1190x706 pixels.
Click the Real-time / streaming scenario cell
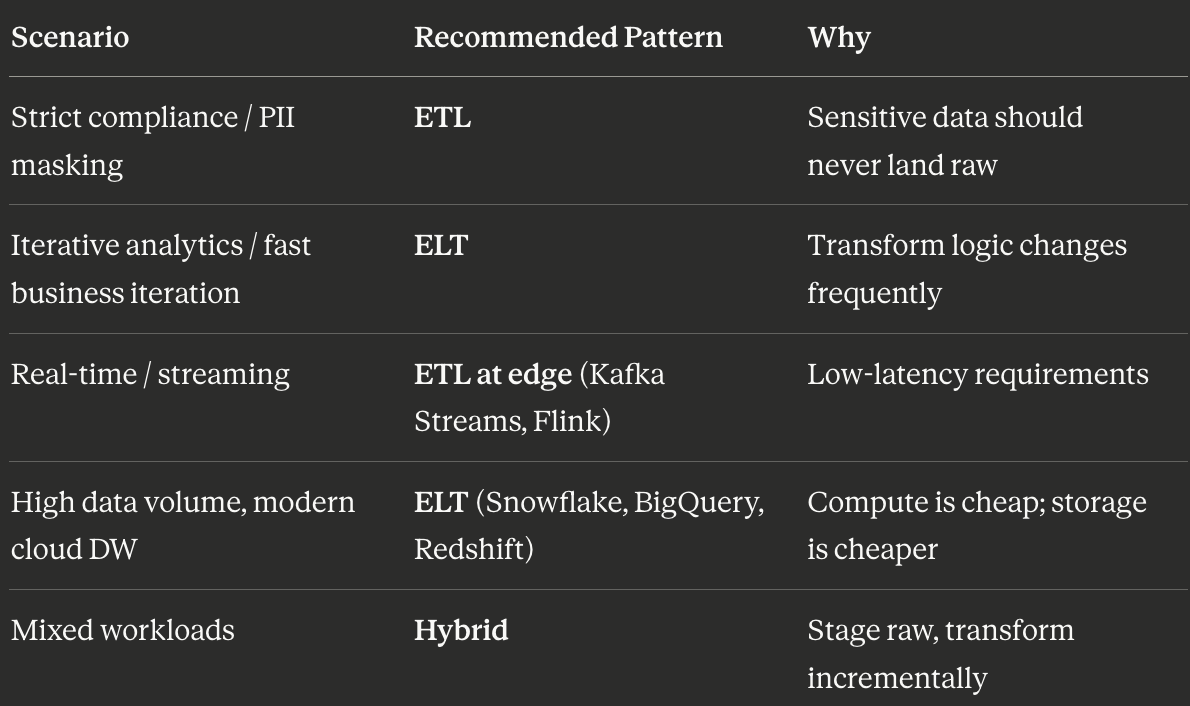point(150,375)
